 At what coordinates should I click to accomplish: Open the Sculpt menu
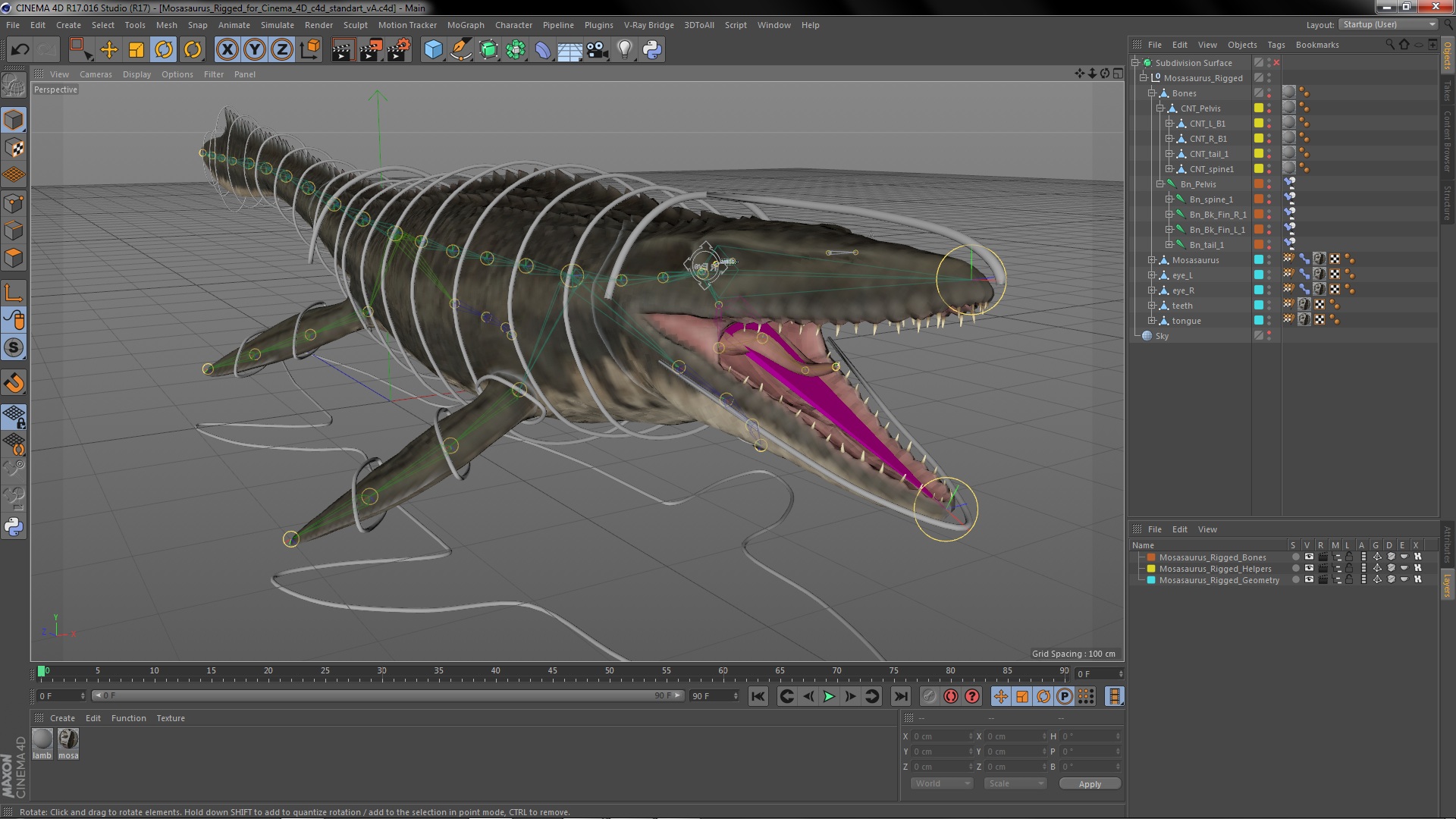(x=355, y=25)
